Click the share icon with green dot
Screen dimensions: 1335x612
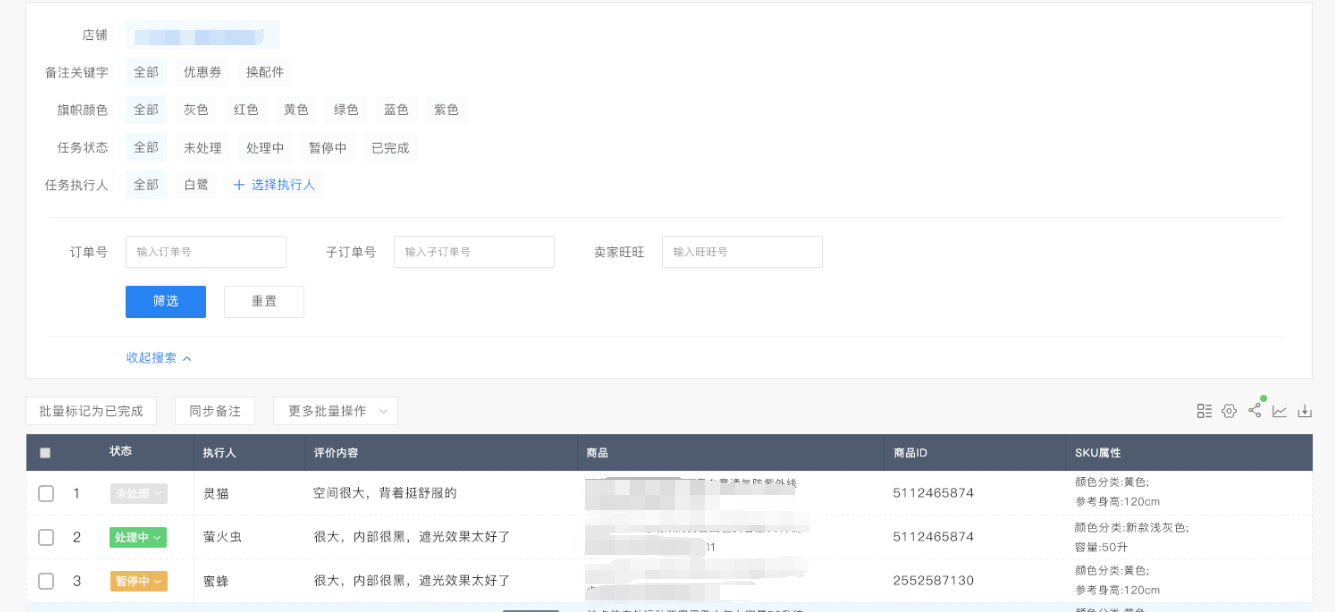1254,411
